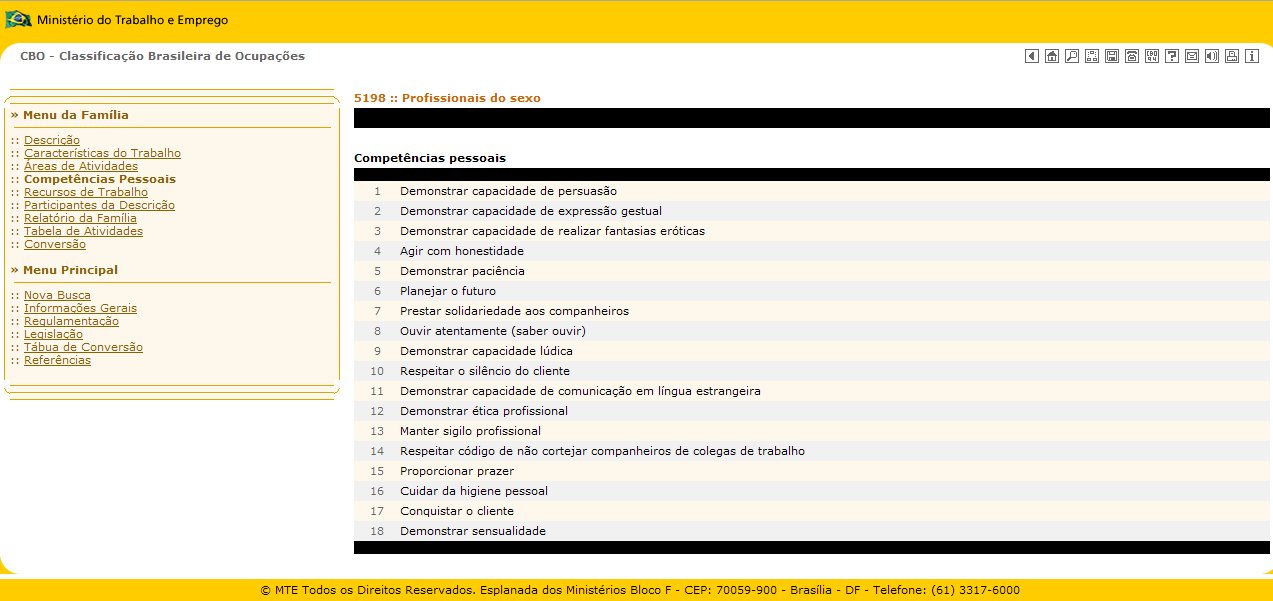The width and height of the screenshot is (1273, 601).
Task: Go to Áreas de Atividades
Action: click(81, 166)
